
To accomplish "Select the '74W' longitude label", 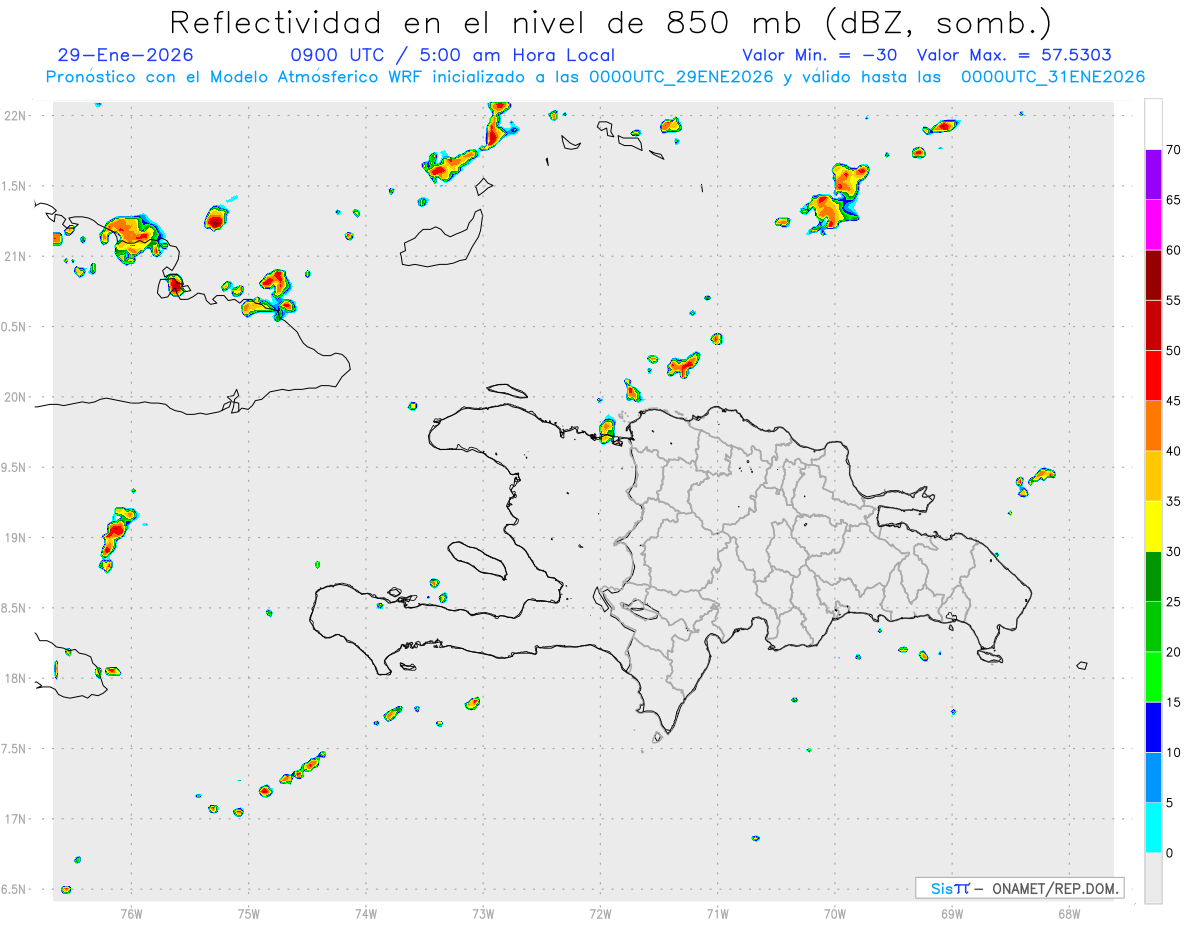I will pyautogui.click(x=366, y=912).
